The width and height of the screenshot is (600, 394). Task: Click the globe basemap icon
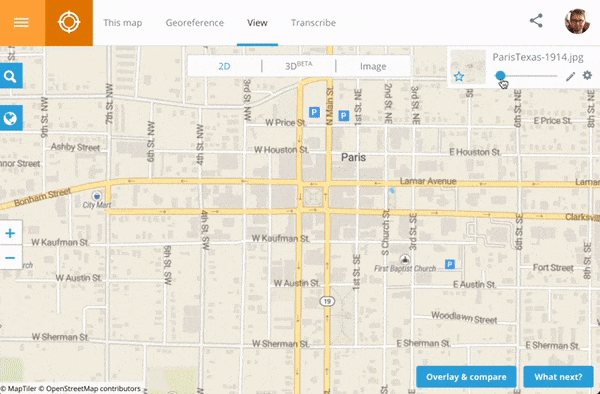(x=10, y=118)
